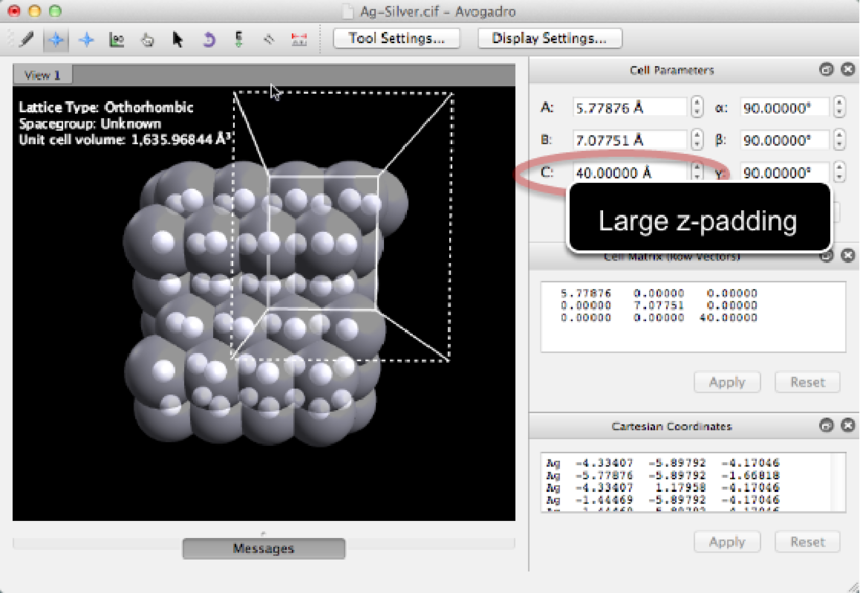This screenshot has height=593, width=860.
Task: Click the stepper for cell length A
Action: point(696,107)
